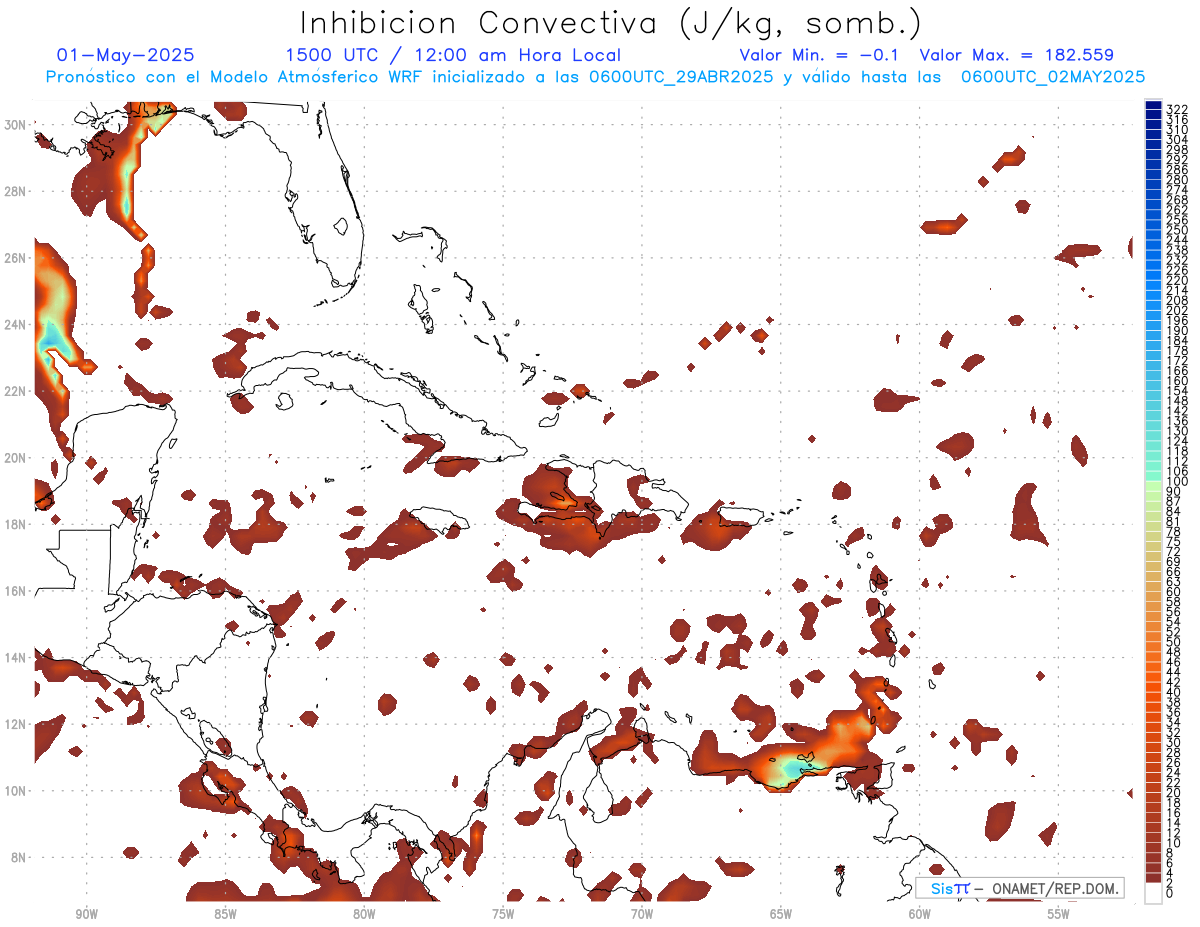The width and height of the screenshot is (1200, 927).
Task: Click the valid-until time '0600UTC_02MAY2025'
Action: (x=1053, y=77)
